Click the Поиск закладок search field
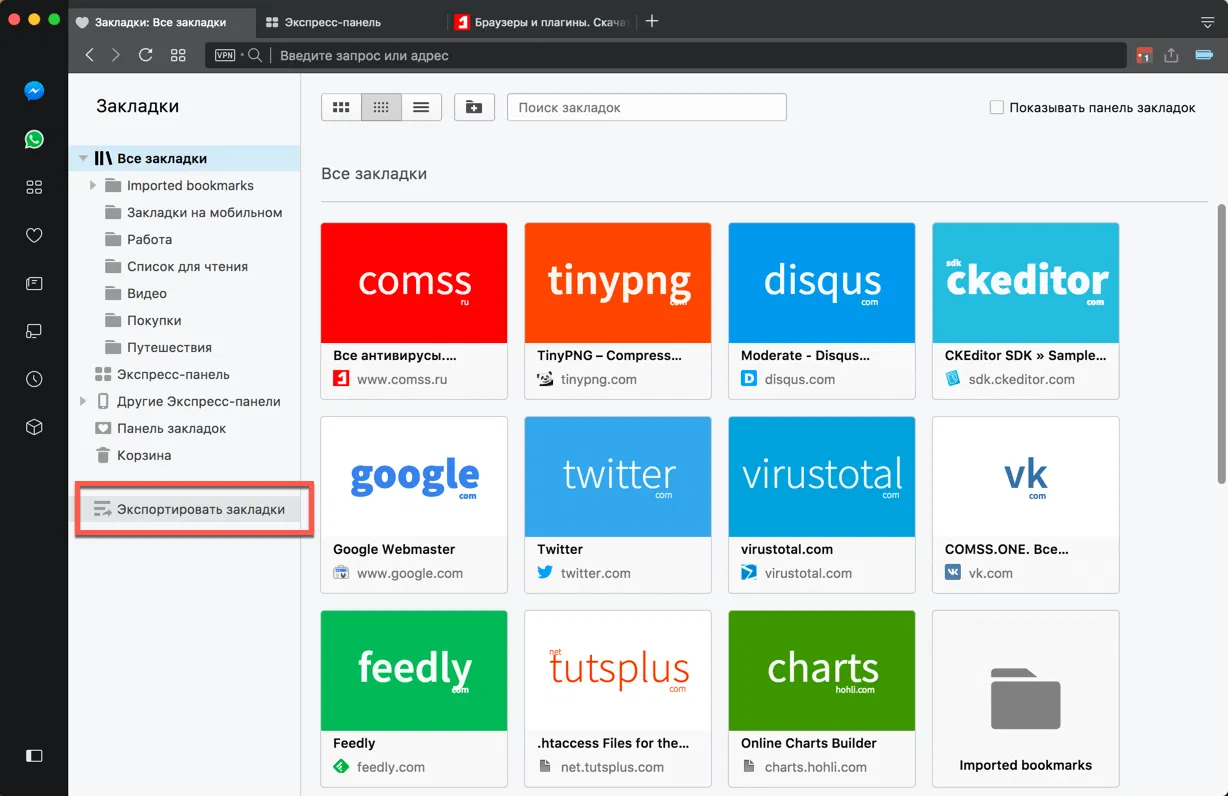This screenshot has width=1228, height=796. point(646,107)
